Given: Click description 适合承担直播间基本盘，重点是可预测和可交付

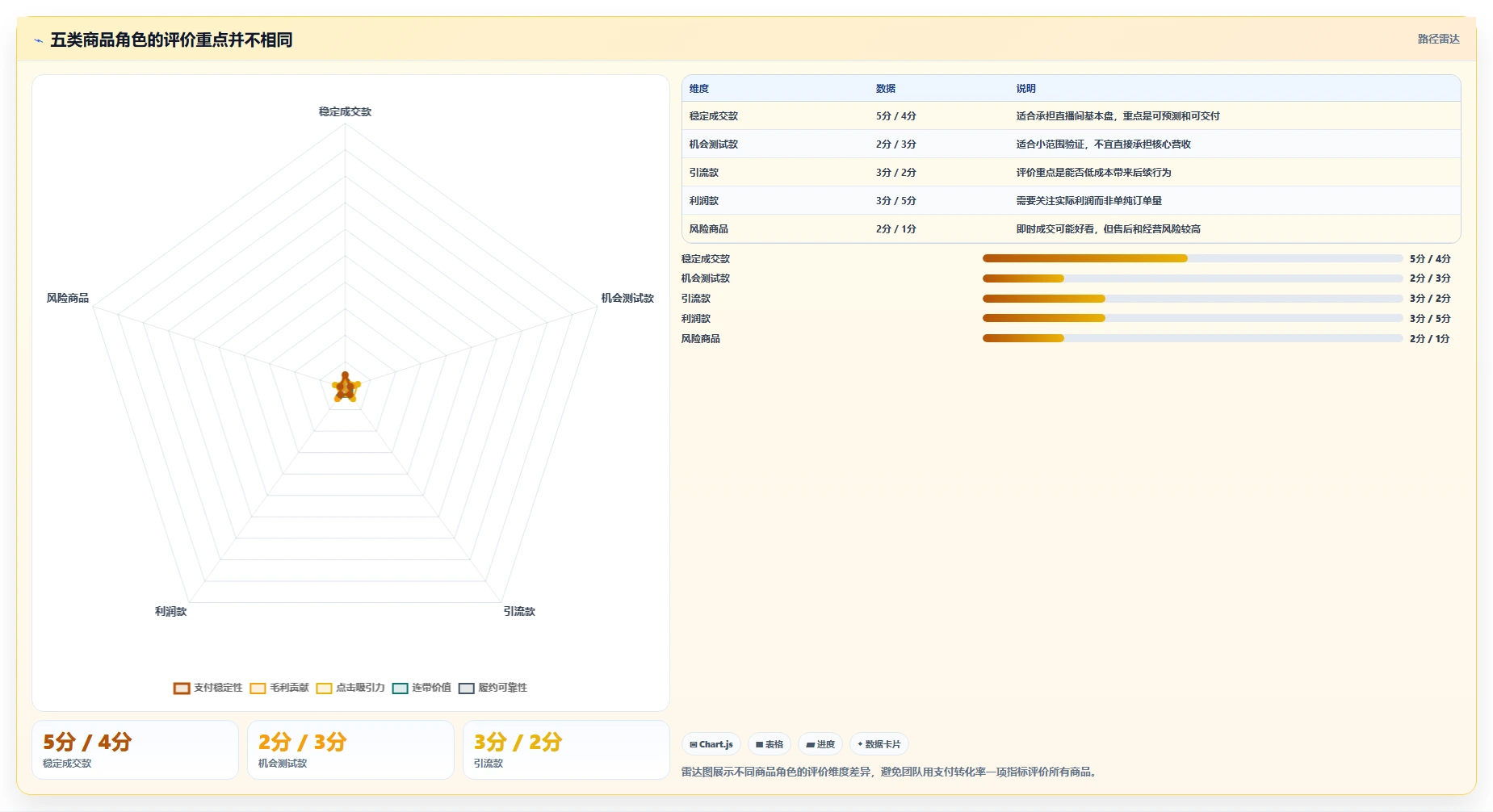Looking at the screenshot, I should 1118,116.
